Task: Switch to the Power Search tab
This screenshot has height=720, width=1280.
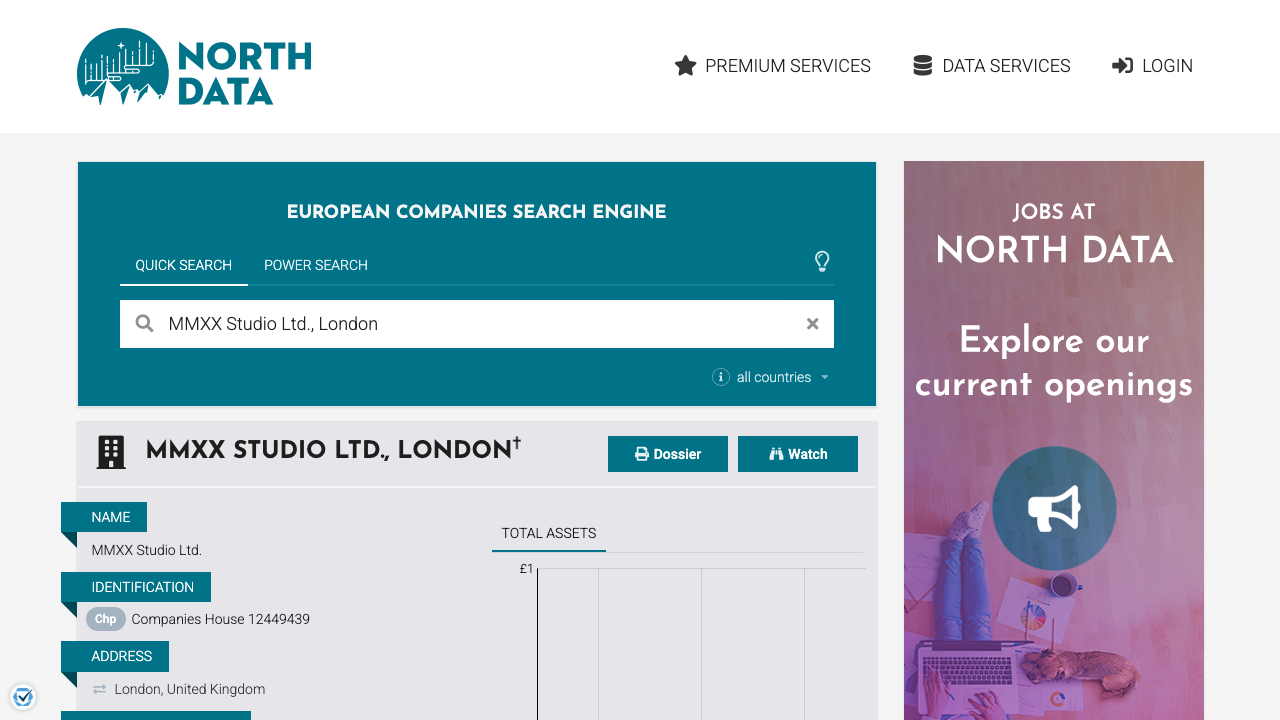Action: 316,265
